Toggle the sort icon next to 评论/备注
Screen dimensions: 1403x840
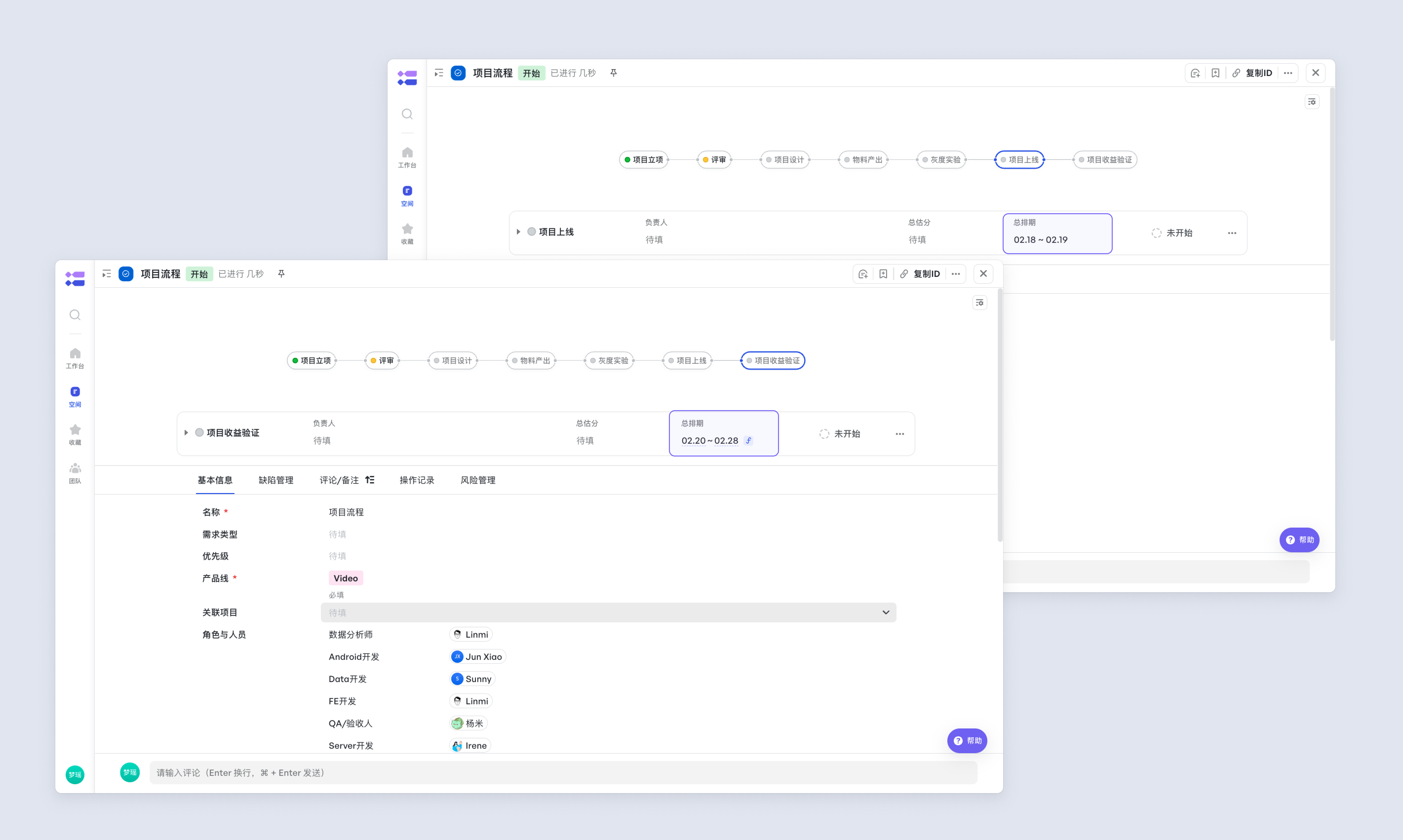pyautogui.click(x=370, y=480)
